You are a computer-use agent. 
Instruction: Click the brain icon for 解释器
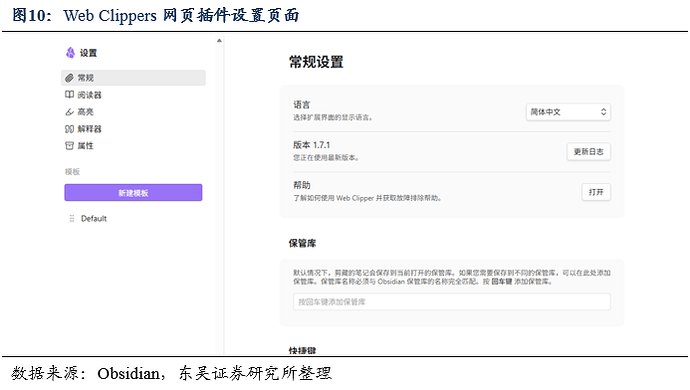pos(69,129)
